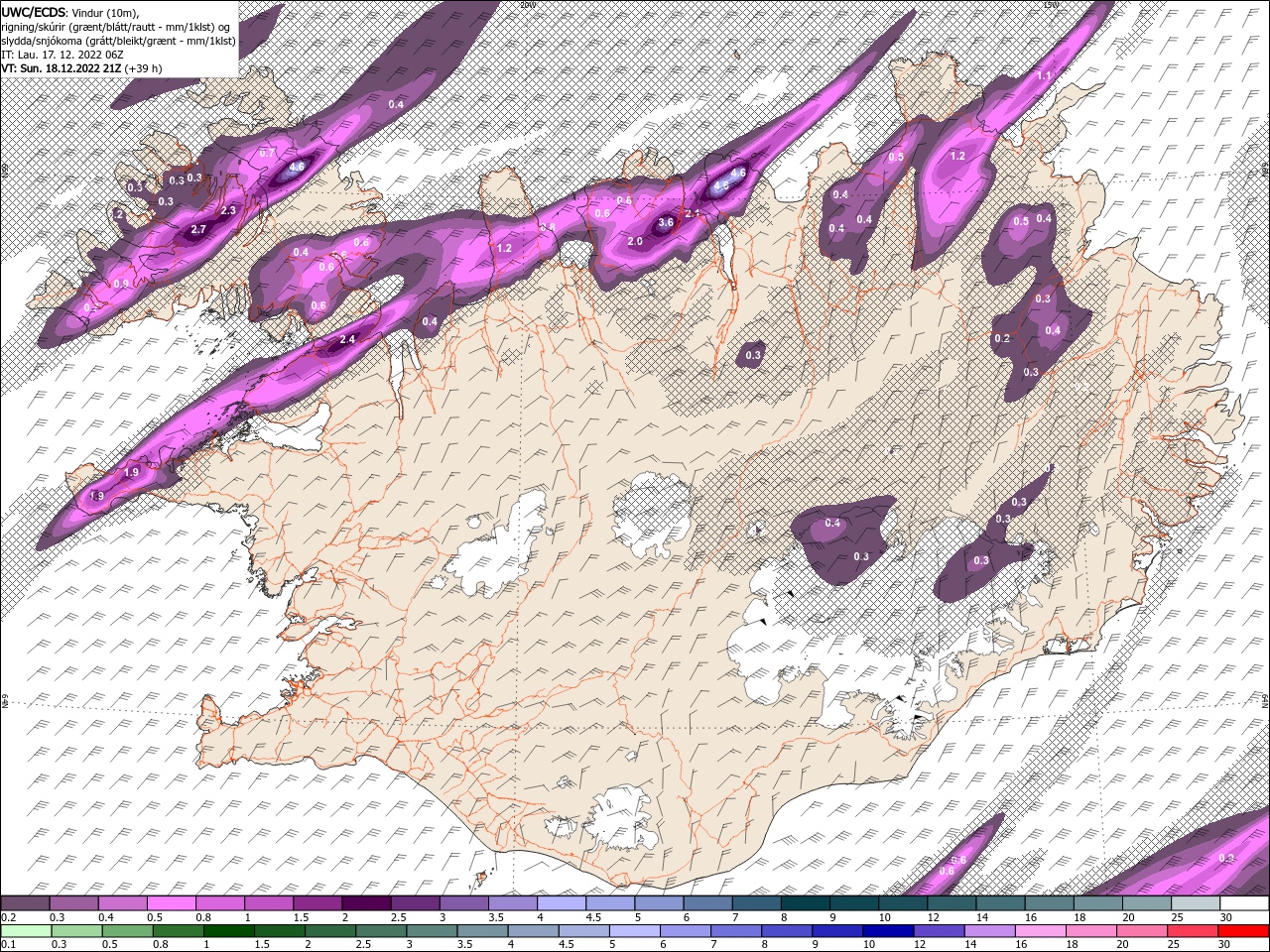Click the 2.7 precipitation value on the map
The height and width of the screenshot is (952, 1270).
198,229
